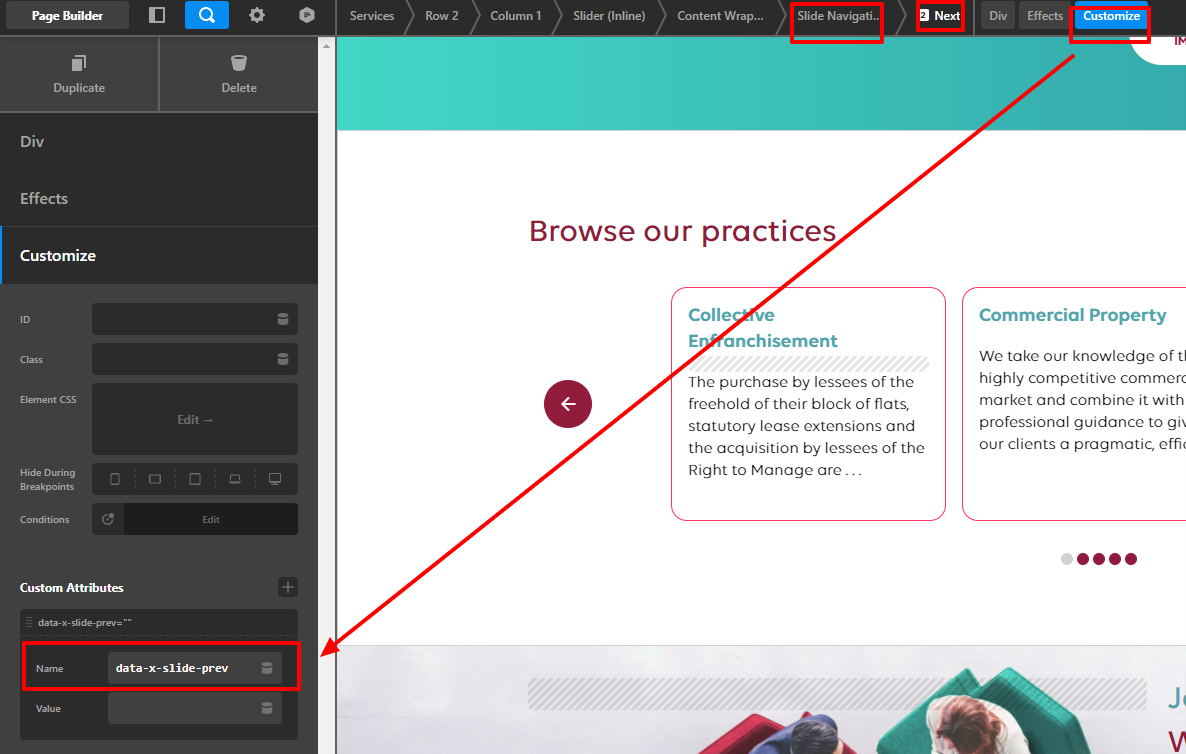1186x754 pixels.
Task: Click the Duplicate icon button
Action: click(x=79, y=74)
